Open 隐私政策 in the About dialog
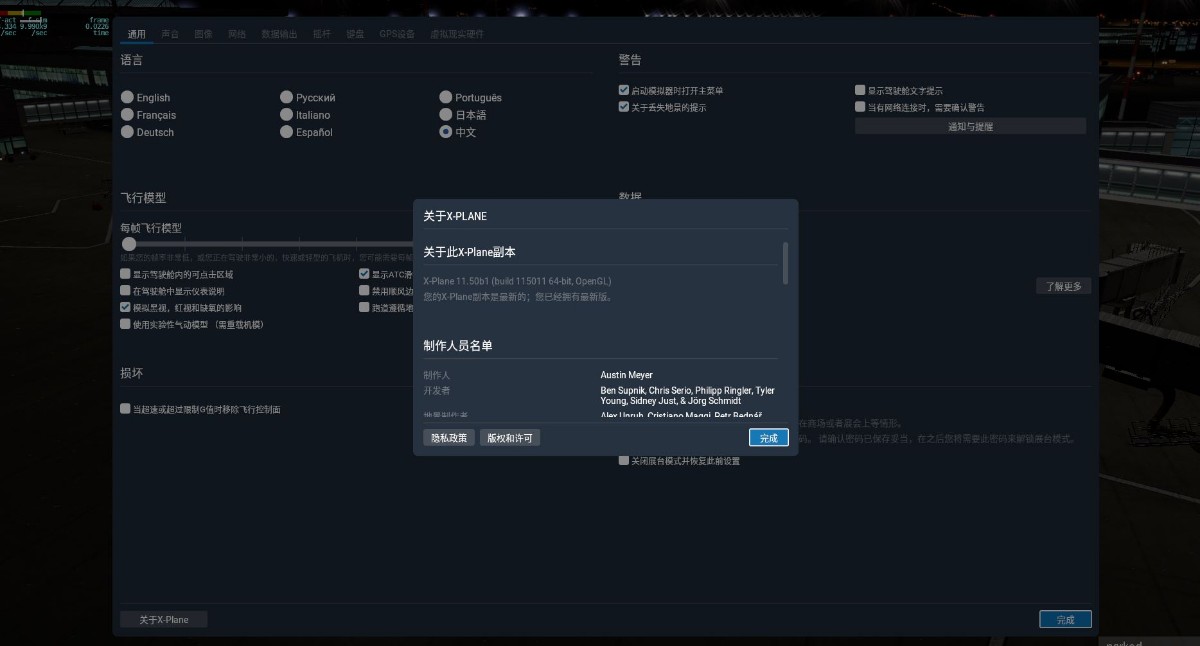 pos(449,437)
